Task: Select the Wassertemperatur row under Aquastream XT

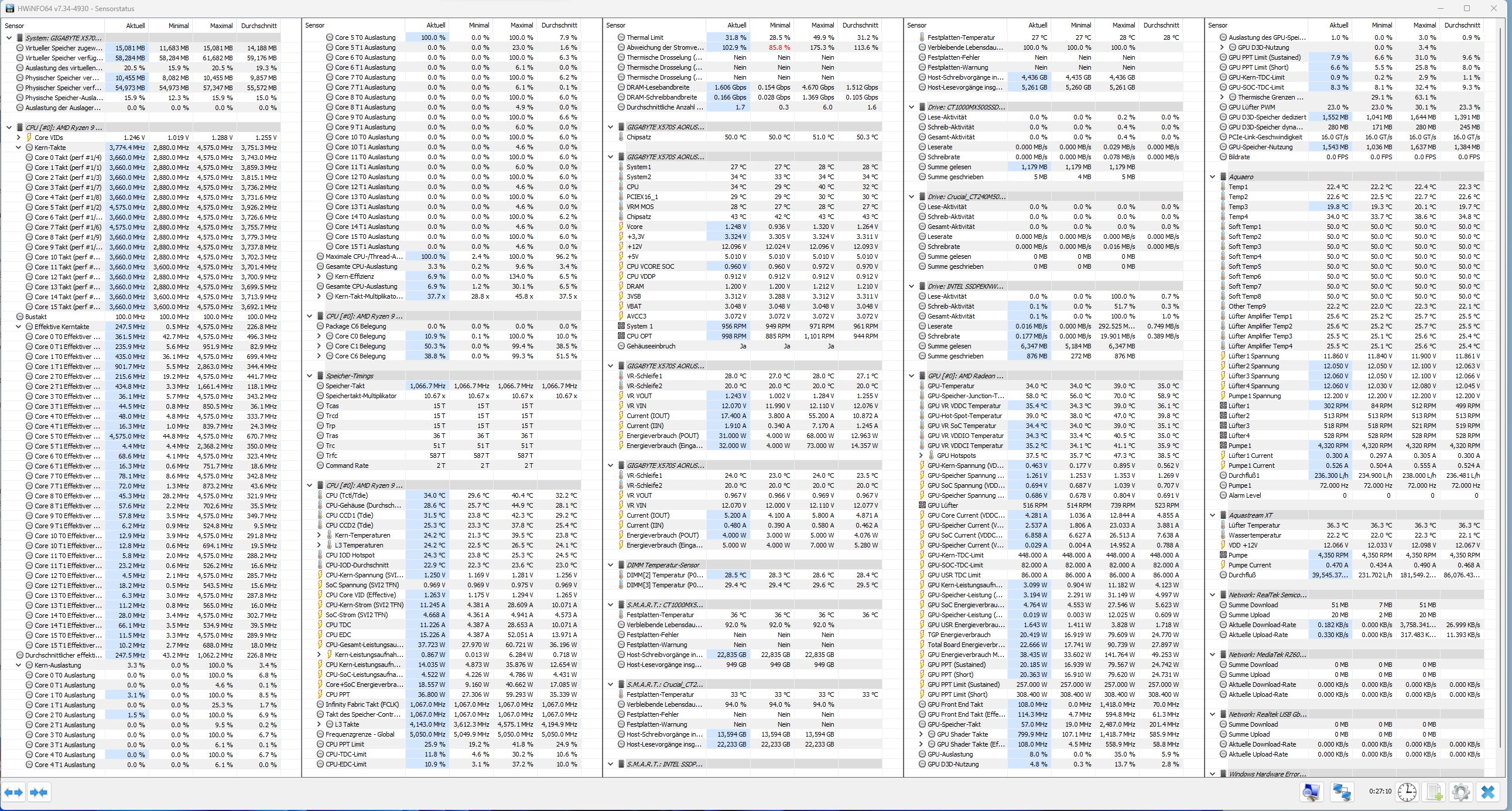Action: coord(1254,535)
